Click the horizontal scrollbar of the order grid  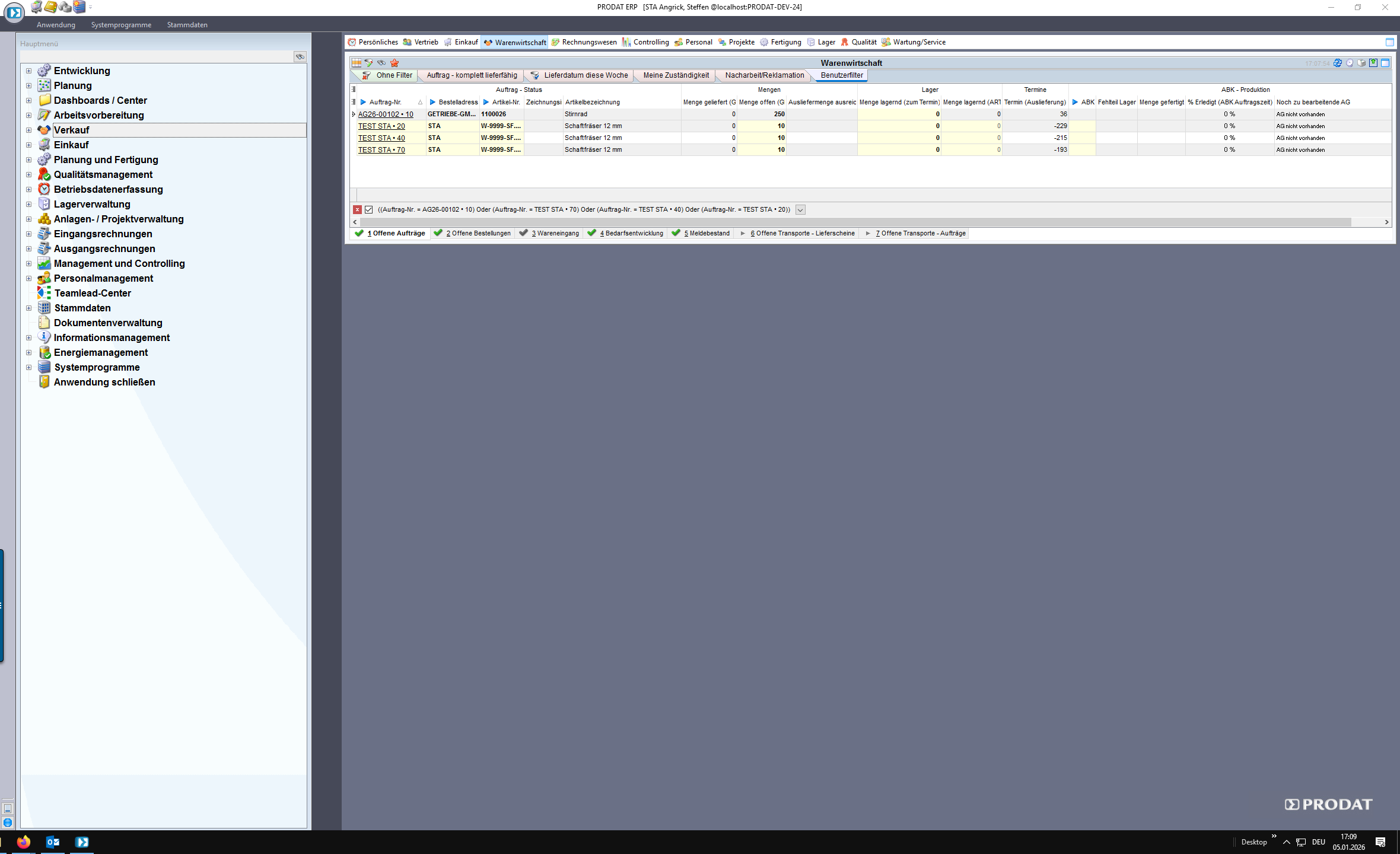(x=854, y=222)
